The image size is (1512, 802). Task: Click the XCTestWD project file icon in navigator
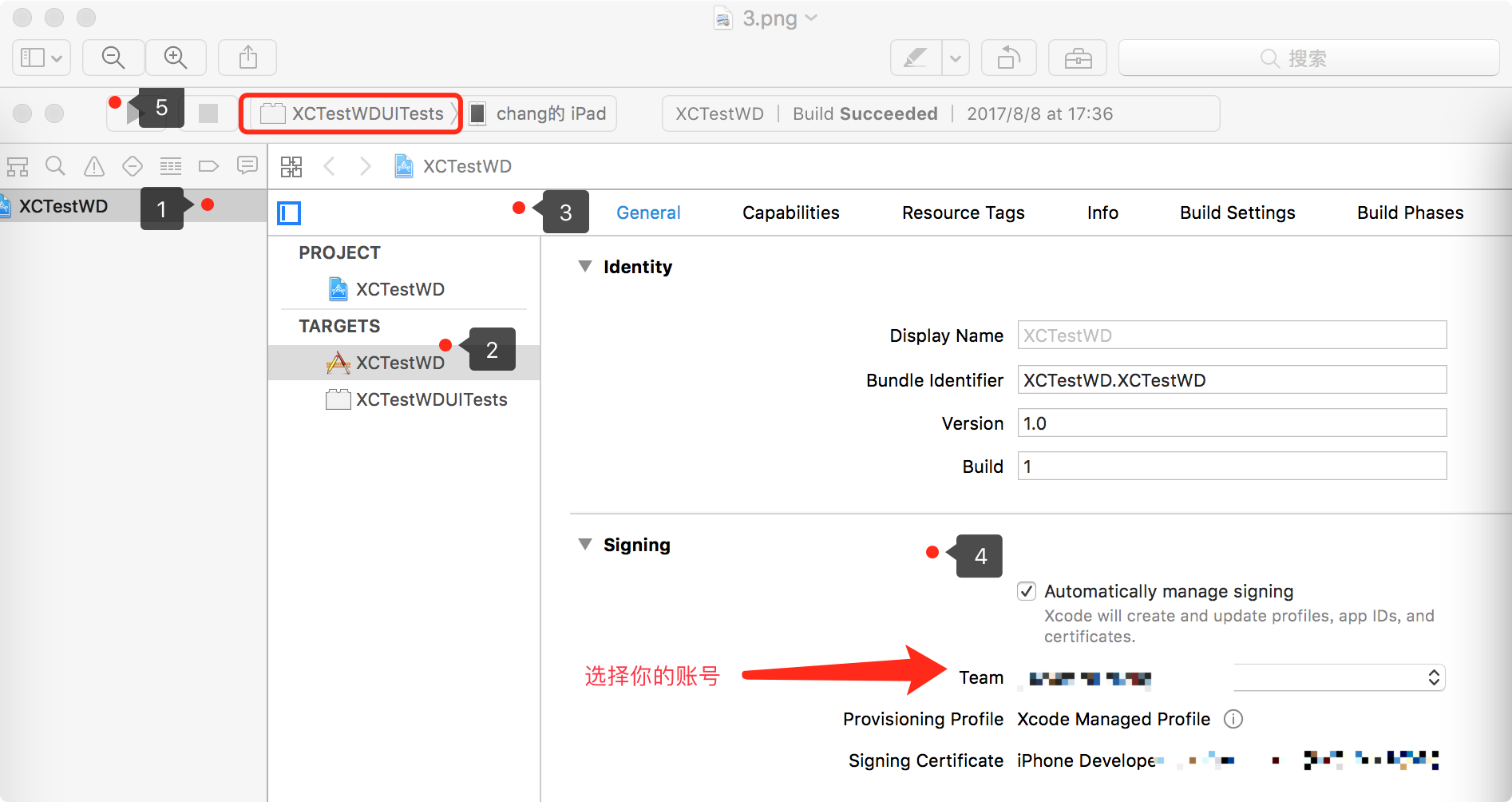pyautogui.click(x=4, y=206)
